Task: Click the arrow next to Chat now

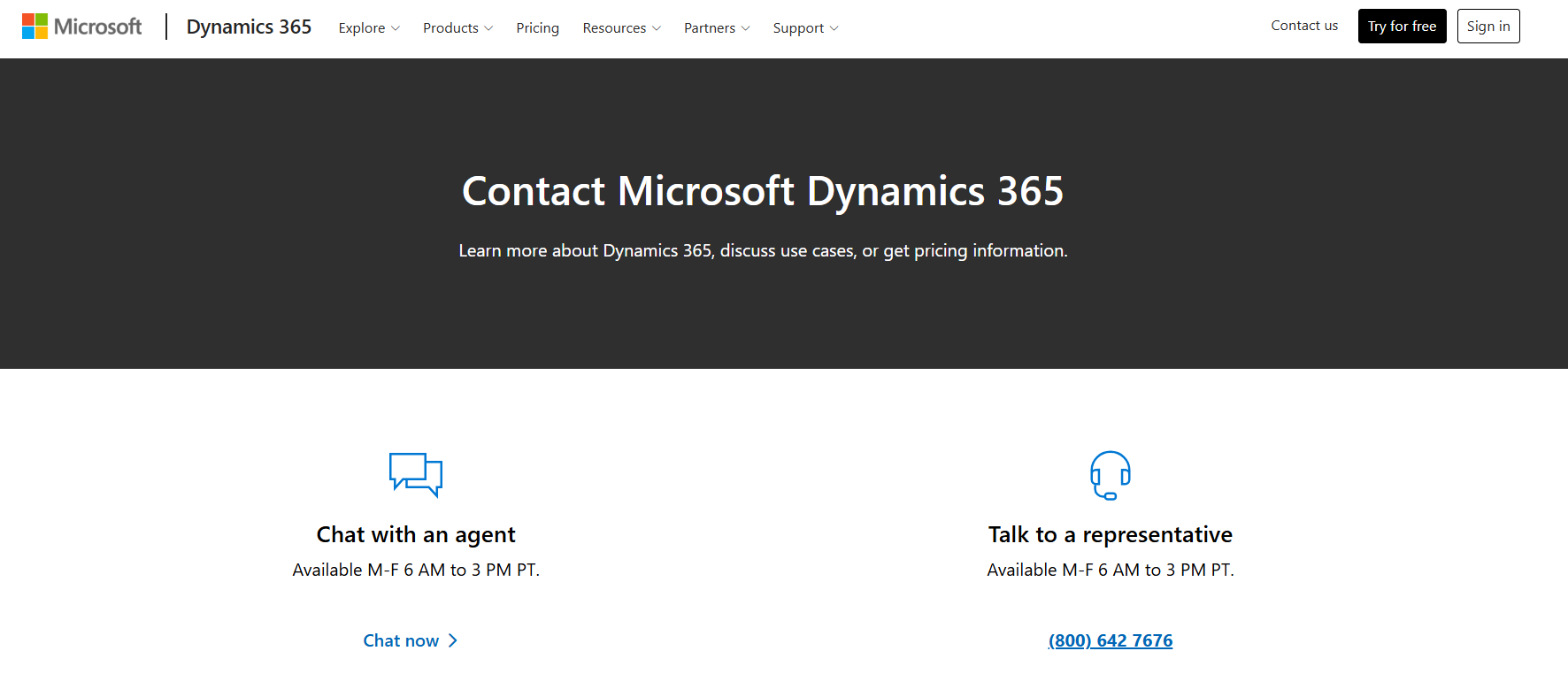Action: point(453,640)
